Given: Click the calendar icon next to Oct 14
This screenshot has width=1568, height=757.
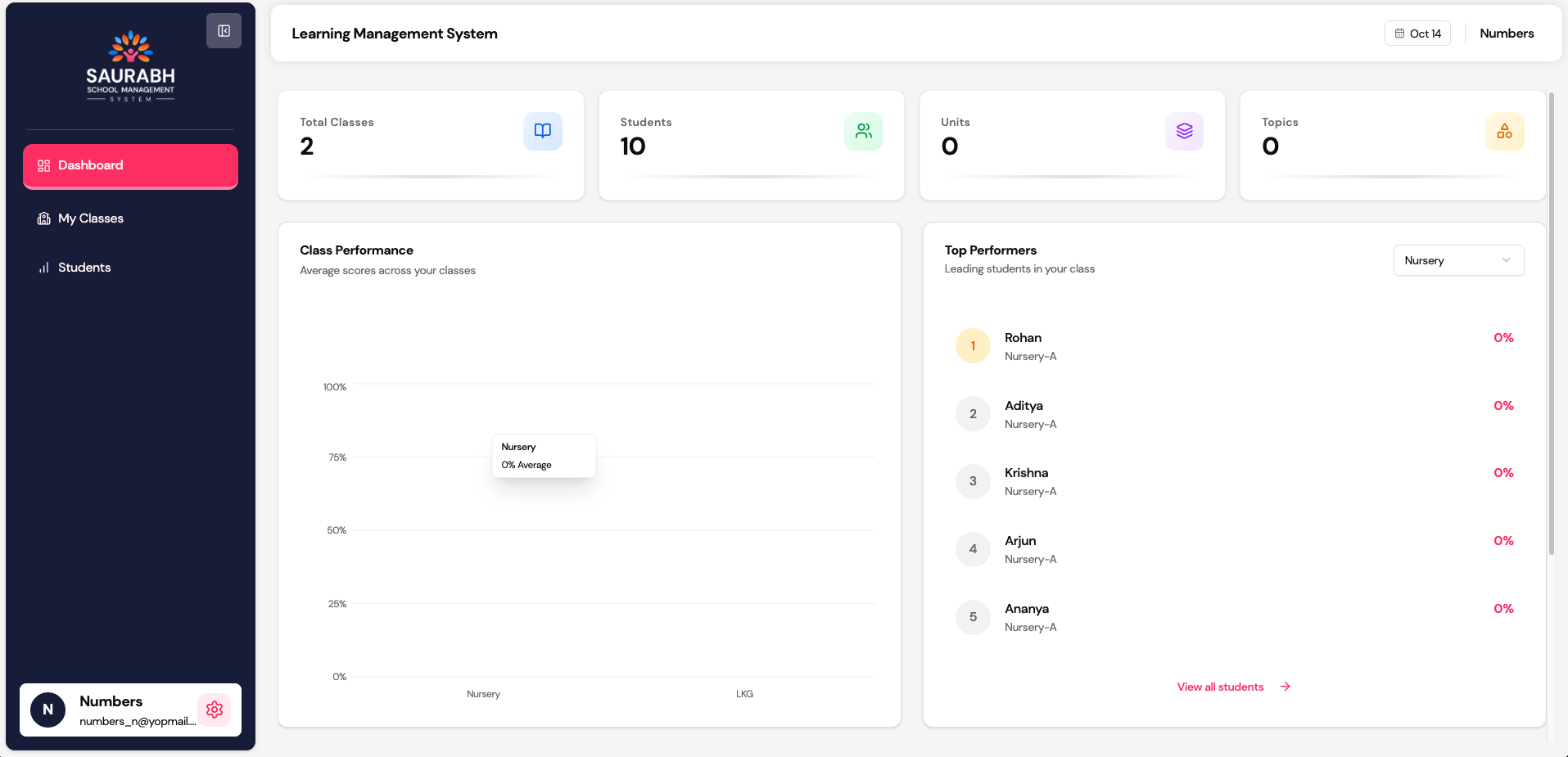Looking at the screenshot, I should [x=1399, y=34].
